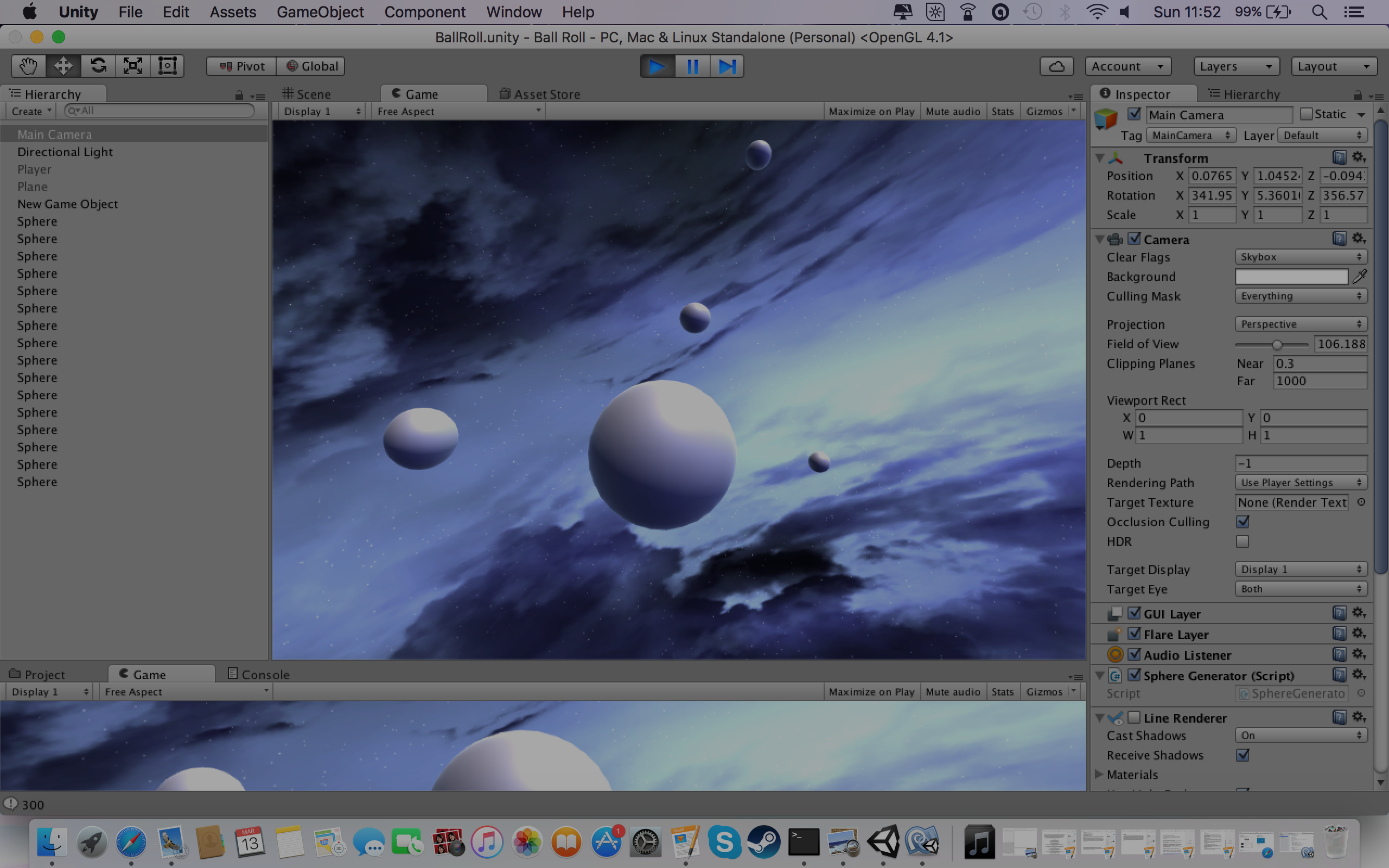Open Transform component help icon
The image size is (1389, 868).
(x=1339, y=157)
